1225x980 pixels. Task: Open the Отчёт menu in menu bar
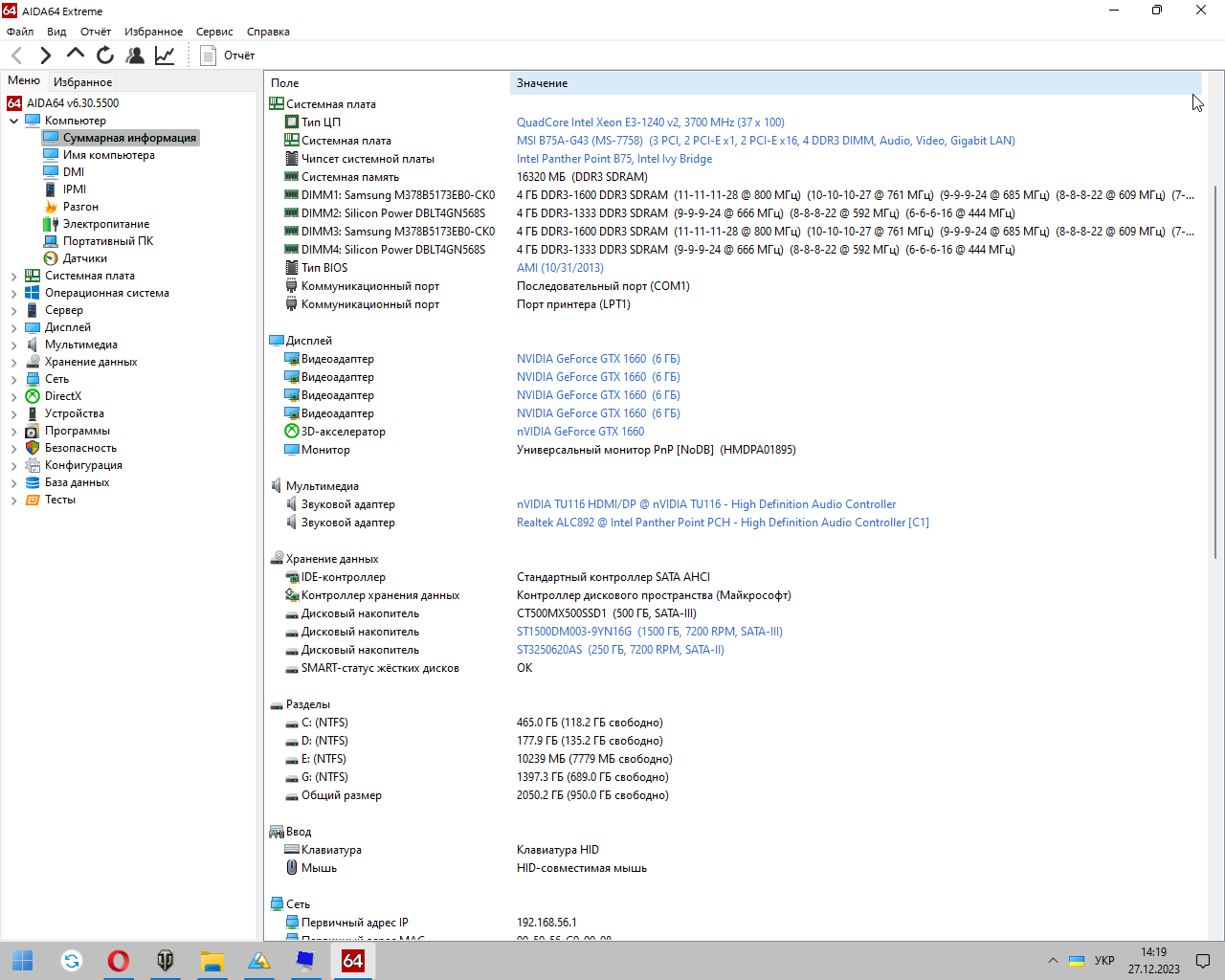click(96, 32)
